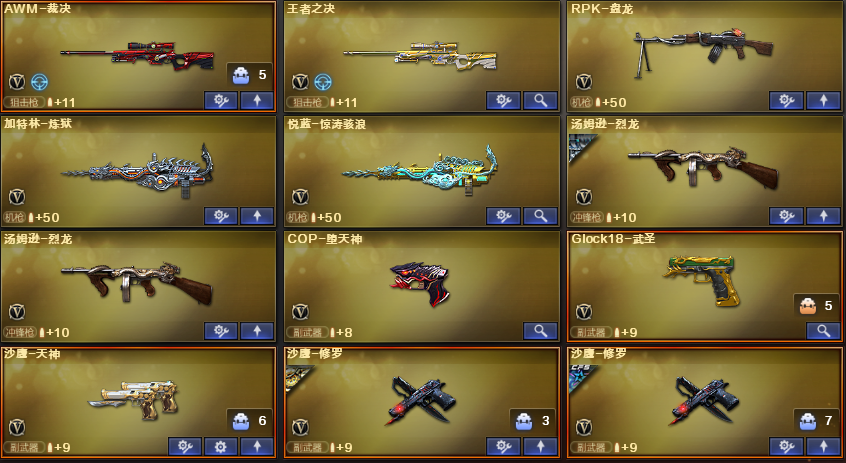Click the magnifier on Glock18-武圣 card
846x463 pixels.
(x=823, y=331)
